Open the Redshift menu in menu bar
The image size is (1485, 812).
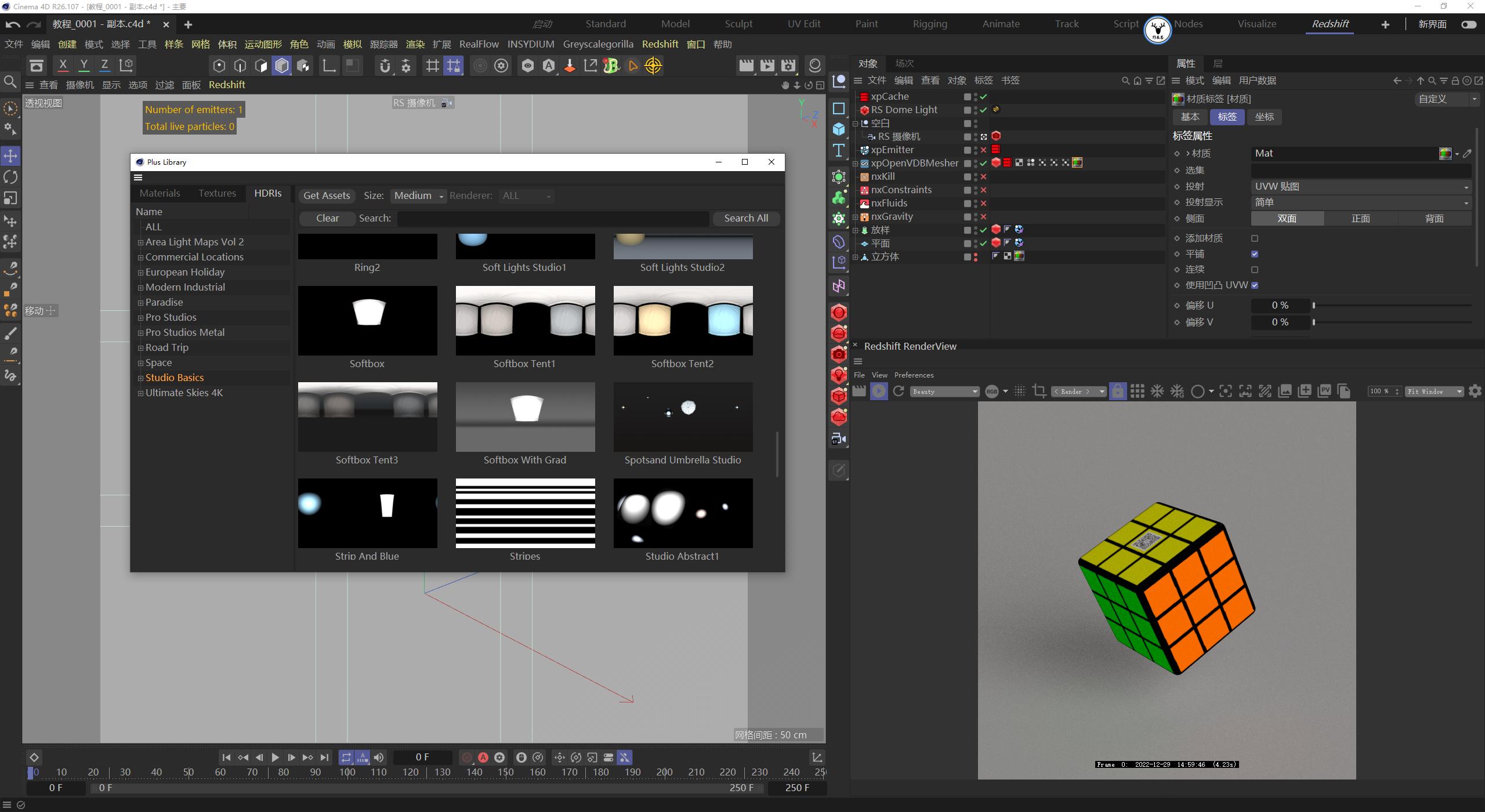tap(660, 44)
